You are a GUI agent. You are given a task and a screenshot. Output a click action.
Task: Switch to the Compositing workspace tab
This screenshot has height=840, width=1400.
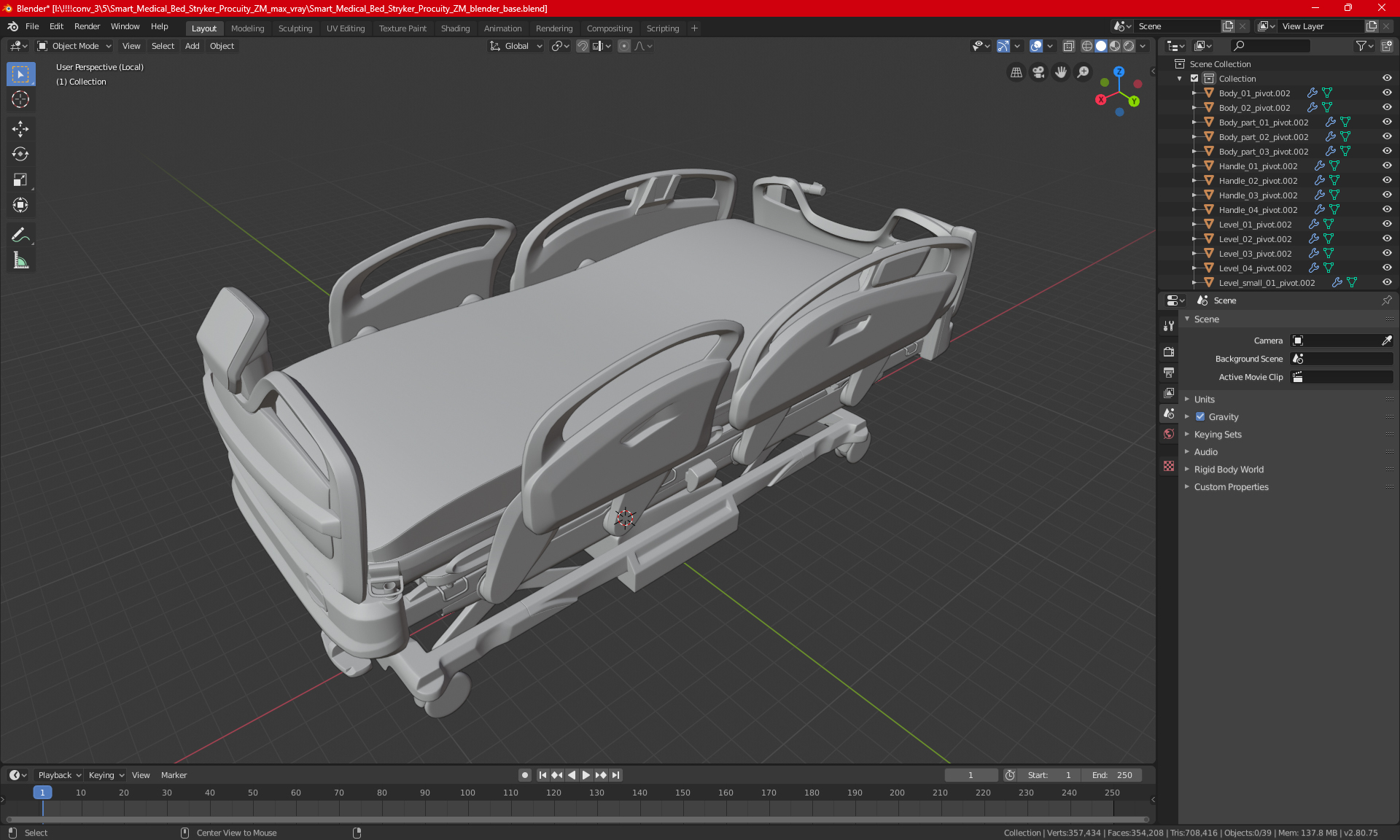610,28
